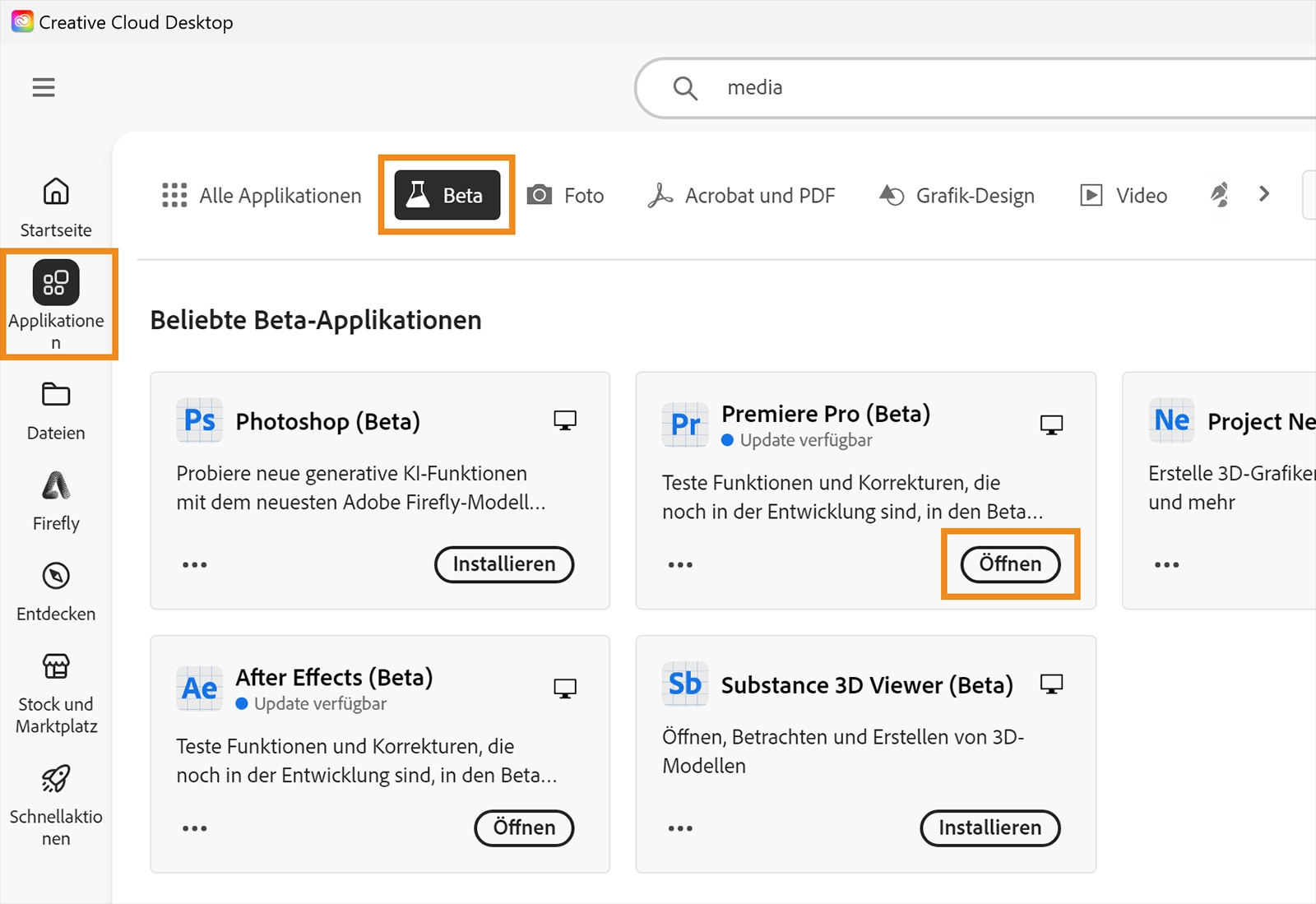Image resolution: width=1316 pixels, height=904 pixels.
Task: Click the Premiere Pro (Beta) Pr icon
Action: (x=685, y=424)
